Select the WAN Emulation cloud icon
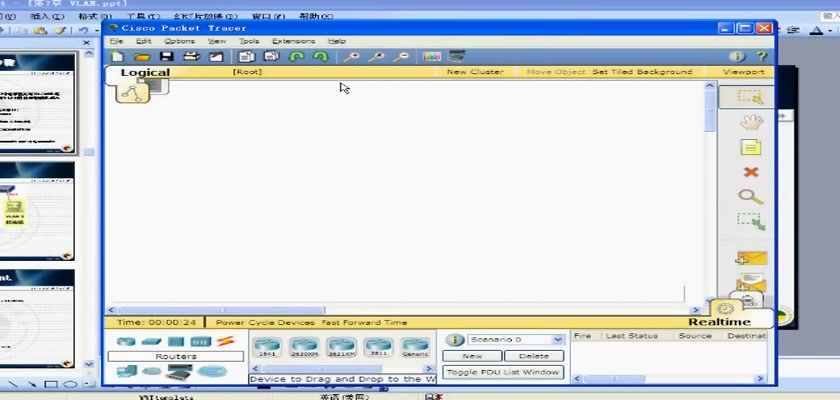840x400 pixels. (152, 371)
